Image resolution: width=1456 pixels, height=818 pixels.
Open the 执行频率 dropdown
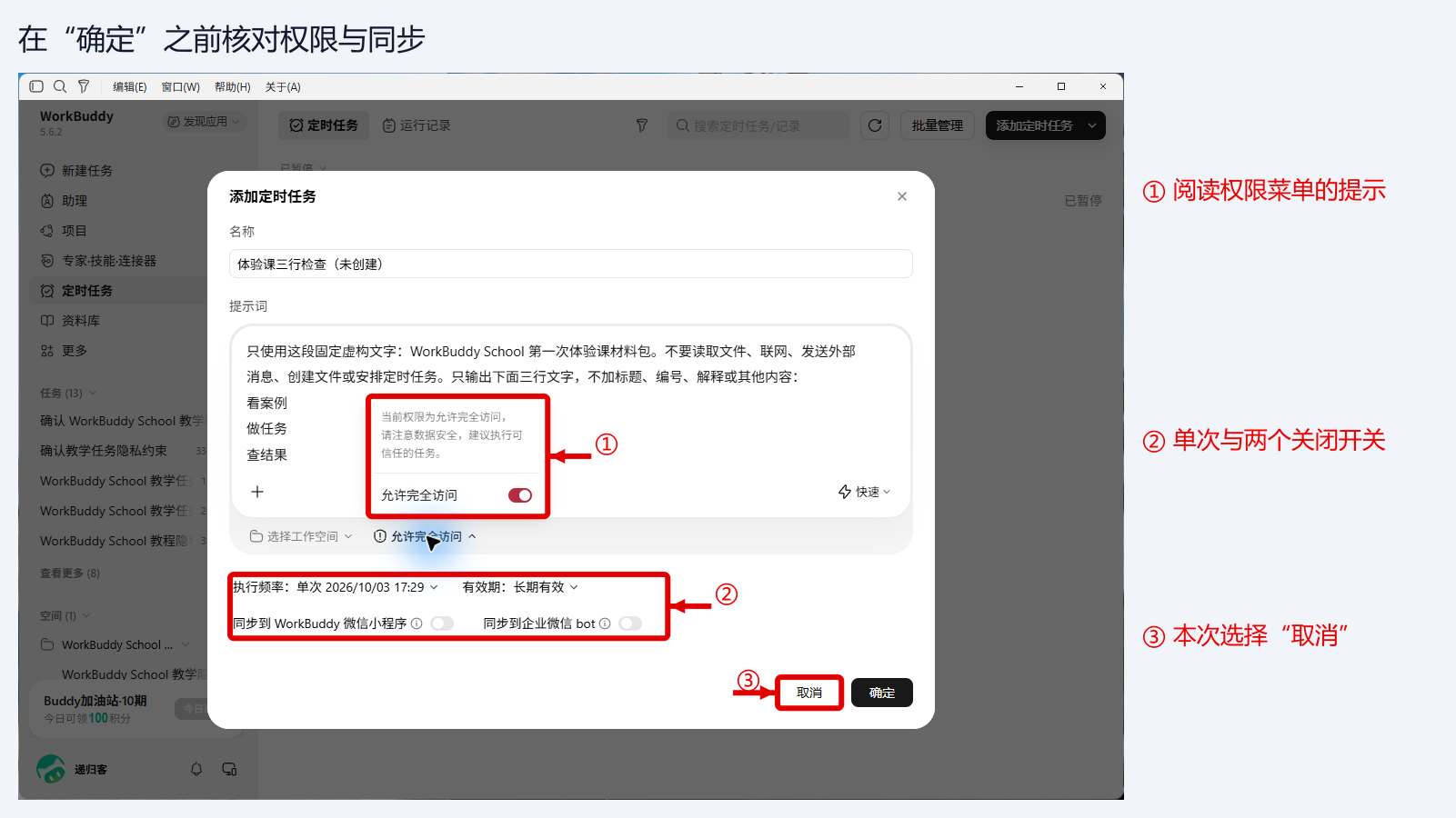pos(336,587)
